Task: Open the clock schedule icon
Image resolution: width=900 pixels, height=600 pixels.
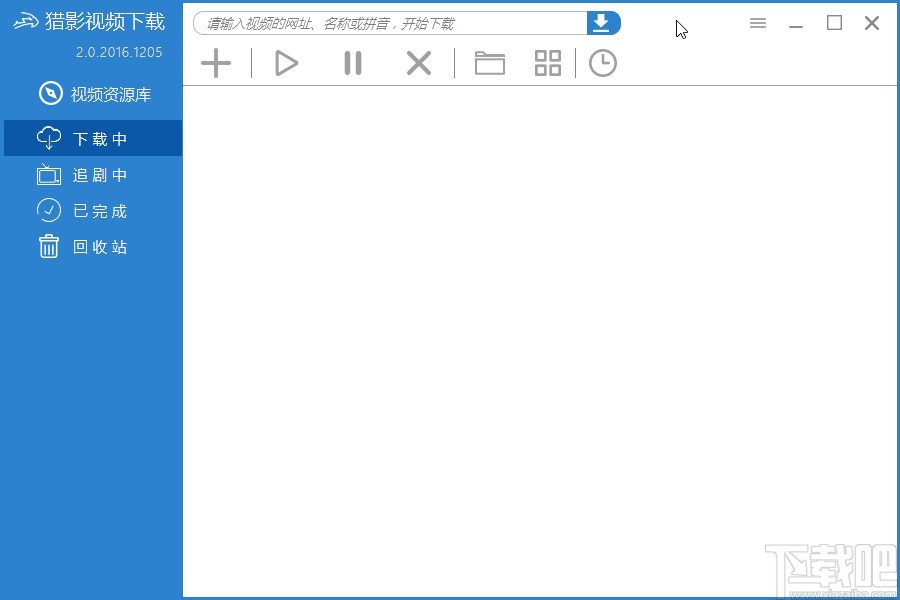Action: coord(603,63)
